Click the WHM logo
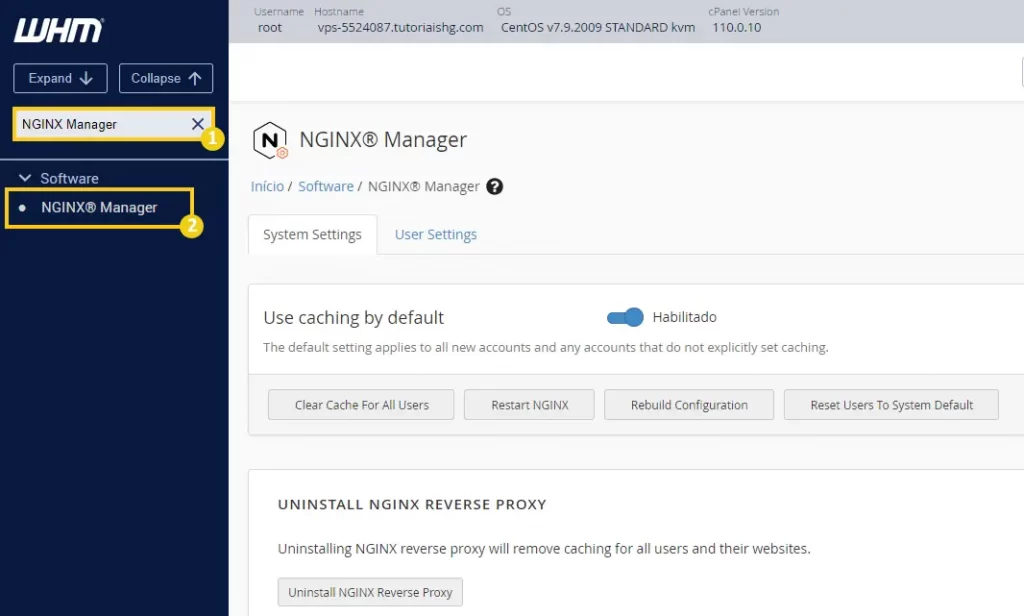1024x616 pixels. (59, 30)
